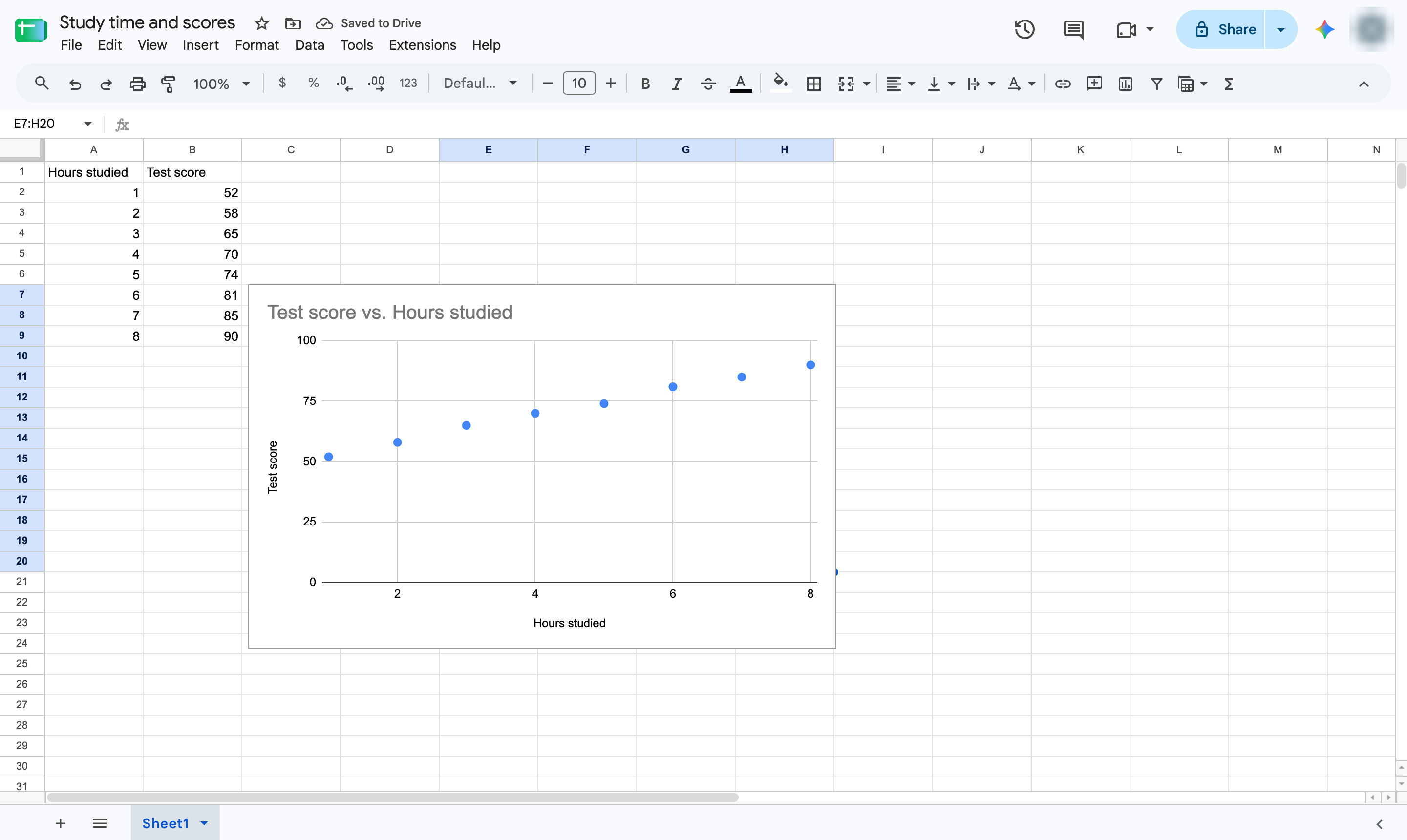Viewport: 1407px width, 840px height.
Task: Insert chart from toolbar
Action: coord(1125,84)
